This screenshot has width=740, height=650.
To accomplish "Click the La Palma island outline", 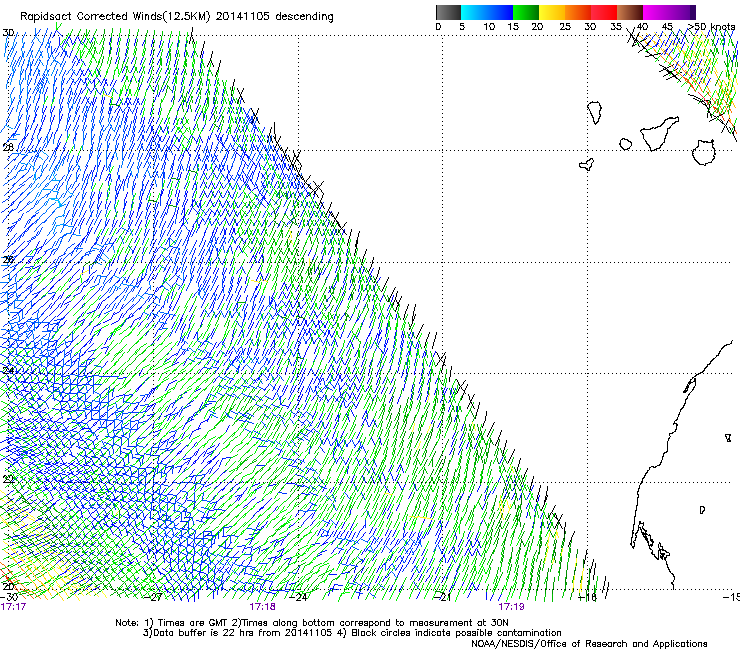I will pyautogui.click(x=594, y=113).
